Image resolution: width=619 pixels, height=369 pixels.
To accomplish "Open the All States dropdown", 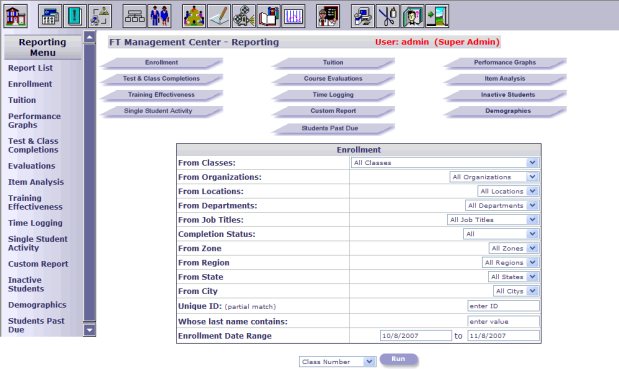I will [513, 277].
